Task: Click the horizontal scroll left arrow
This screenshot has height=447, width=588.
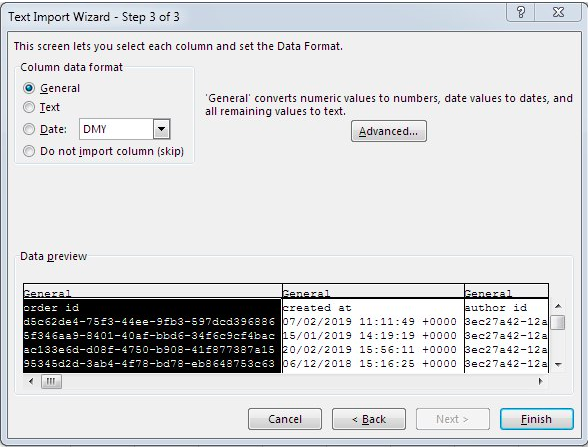Action: 31,381
